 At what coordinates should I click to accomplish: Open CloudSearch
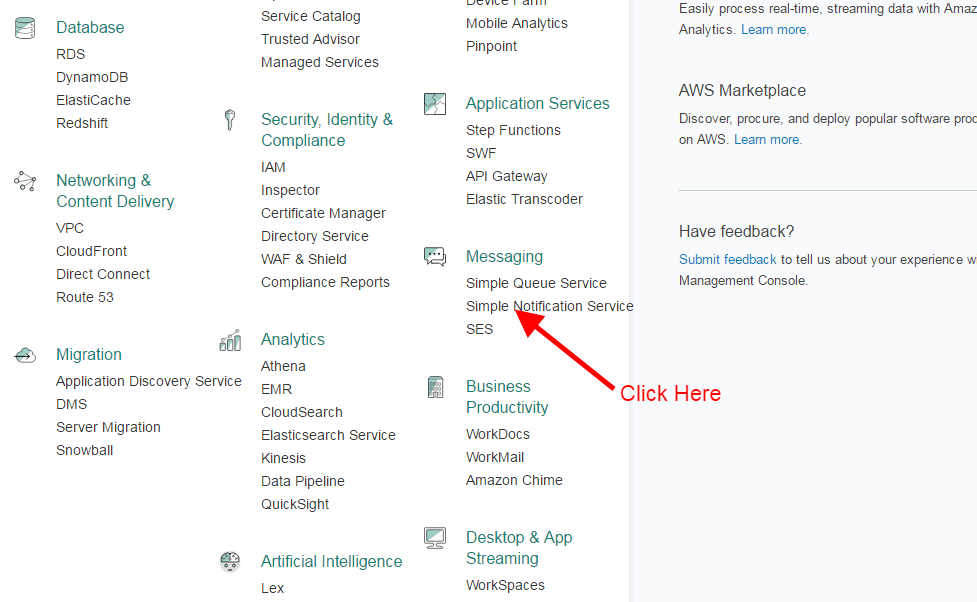[302, 413]
